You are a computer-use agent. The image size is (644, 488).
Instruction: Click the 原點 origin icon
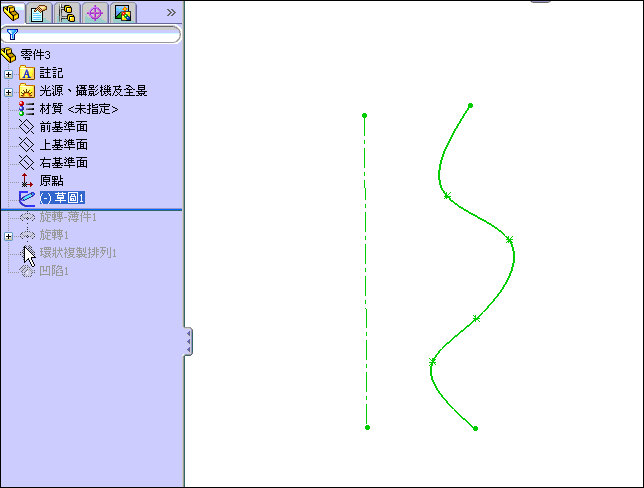(27, 180)
